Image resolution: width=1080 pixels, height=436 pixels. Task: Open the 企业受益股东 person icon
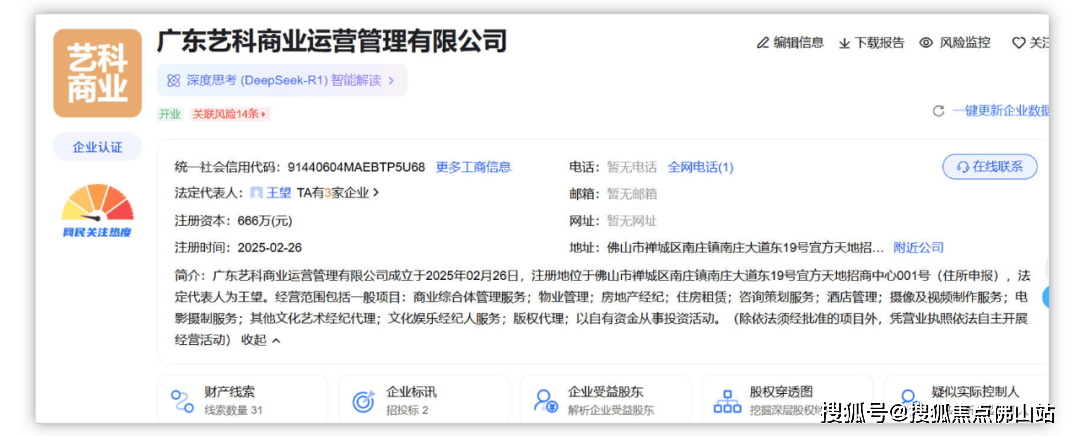[545, 401]
